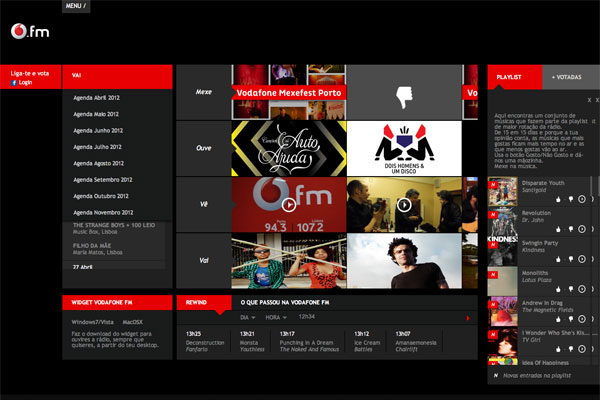Like Andrew in Drag with thumbs-up
600x400 pixels.
coord(558,319)
